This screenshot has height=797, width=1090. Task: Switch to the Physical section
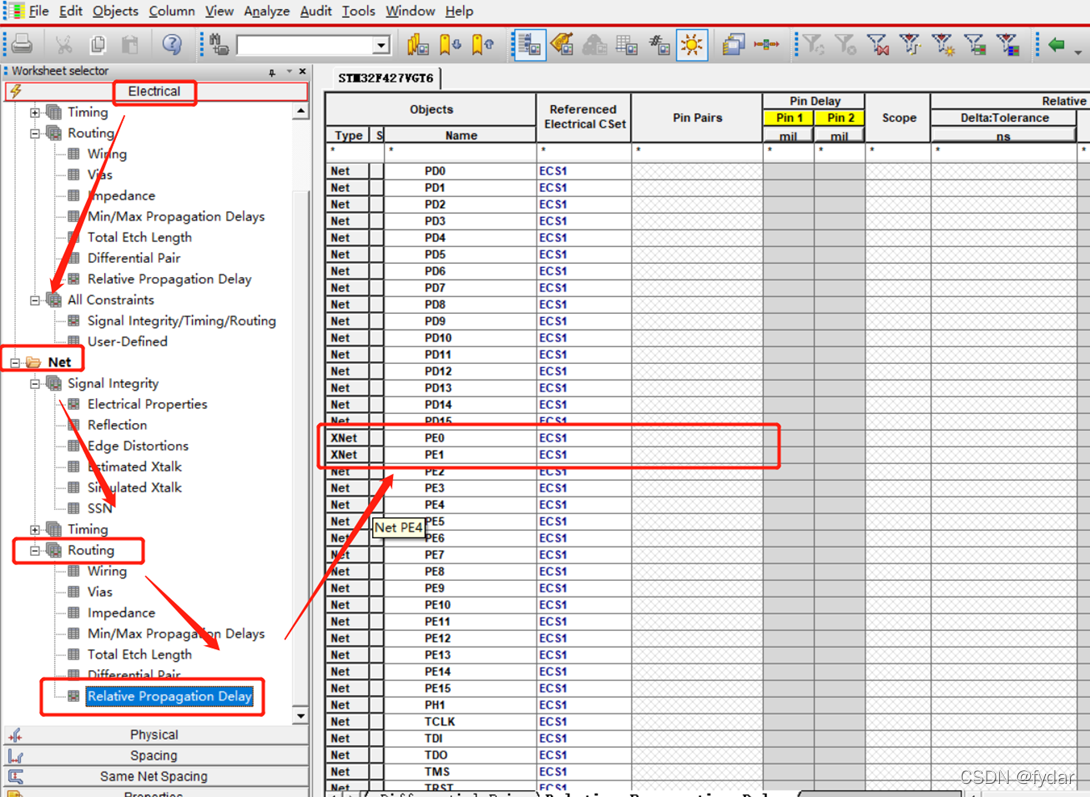point(156,734)
